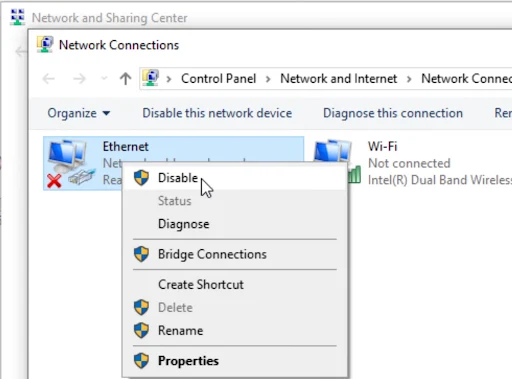The width and height of the screenshot is (512, 379).
Task: Open the recent locations dropdown arrow
Action: (x=104, y=79)
